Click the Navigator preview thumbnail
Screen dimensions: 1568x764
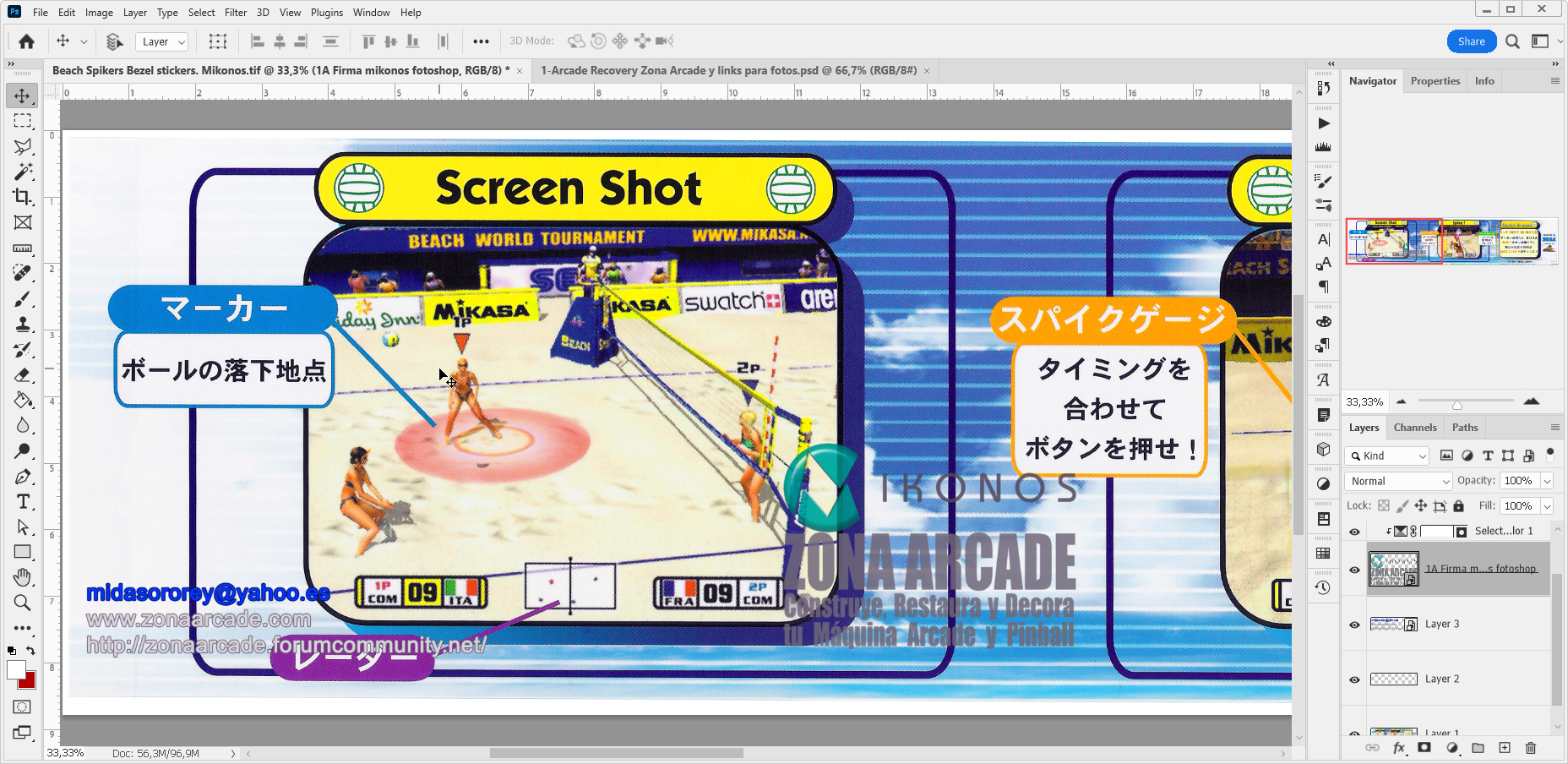click(x=1451, y=242)
